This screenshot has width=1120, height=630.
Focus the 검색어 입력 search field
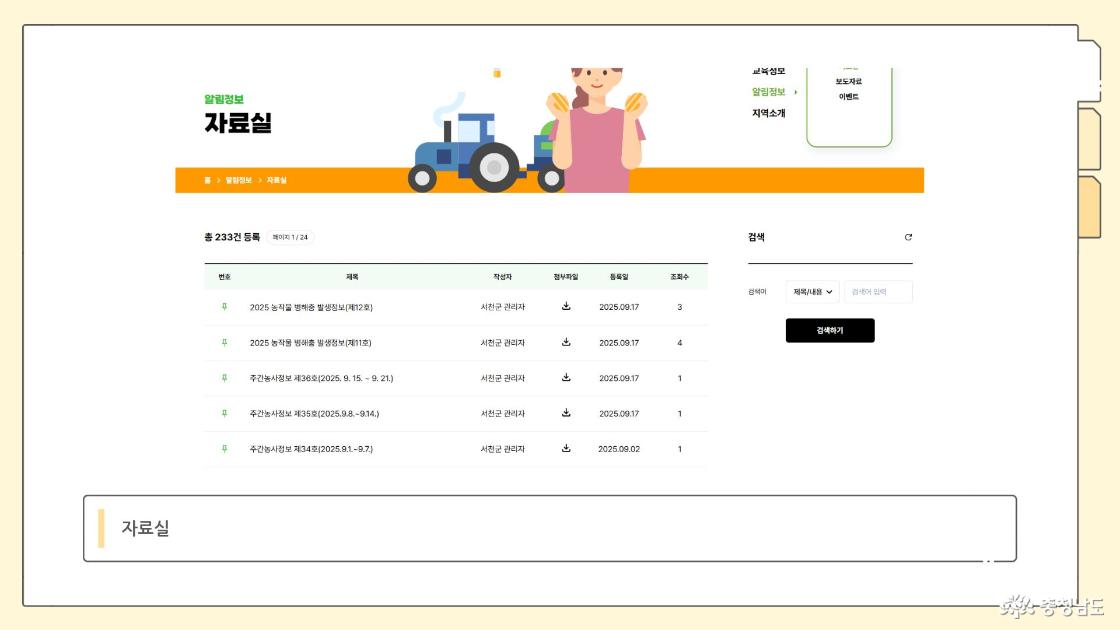(x=878, y=292)
